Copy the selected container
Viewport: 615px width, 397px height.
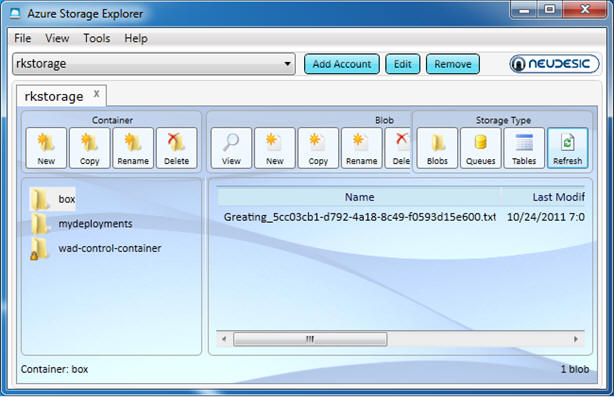point(90,148)
